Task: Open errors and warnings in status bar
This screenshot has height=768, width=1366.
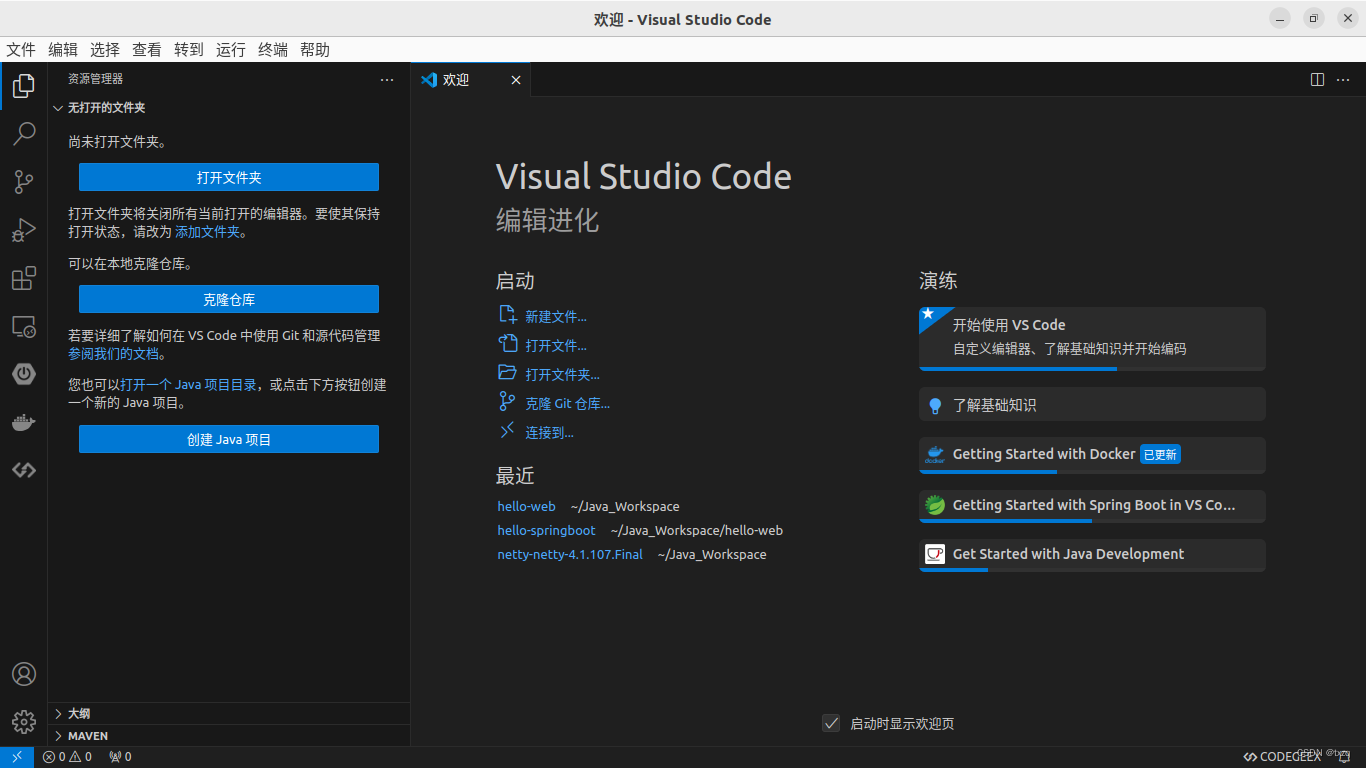Action: 67,757
